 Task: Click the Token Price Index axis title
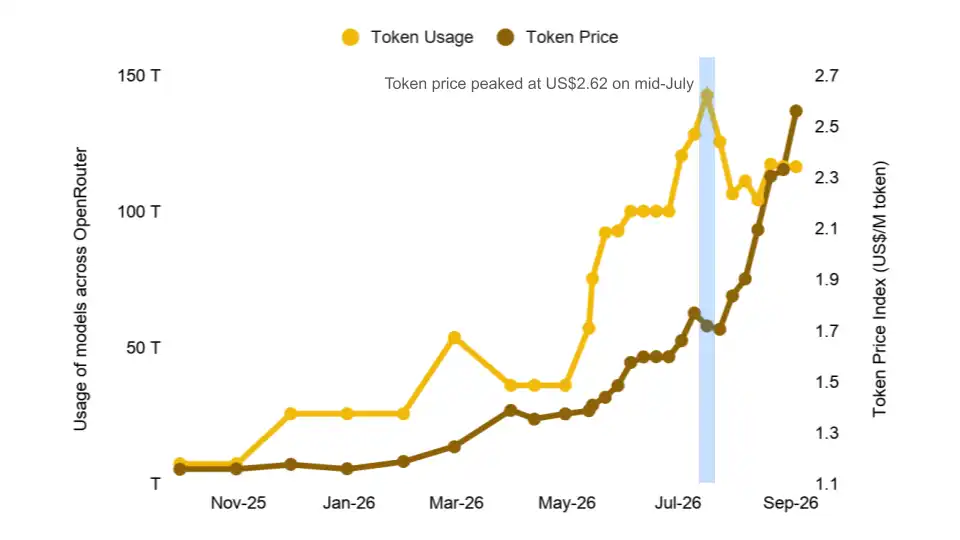point(879,289)
